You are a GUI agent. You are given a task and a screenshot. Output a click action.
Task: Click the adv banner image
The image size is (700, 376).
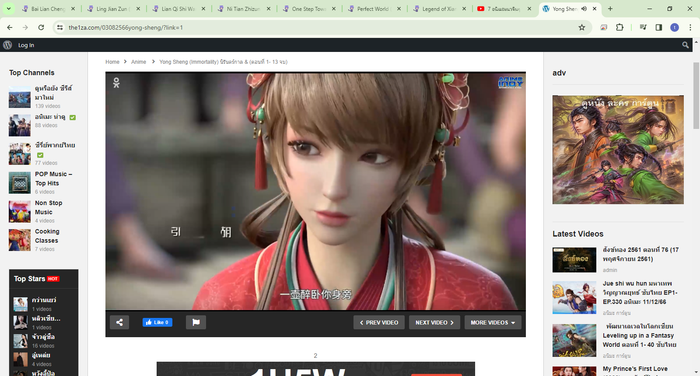coord(618,150)
